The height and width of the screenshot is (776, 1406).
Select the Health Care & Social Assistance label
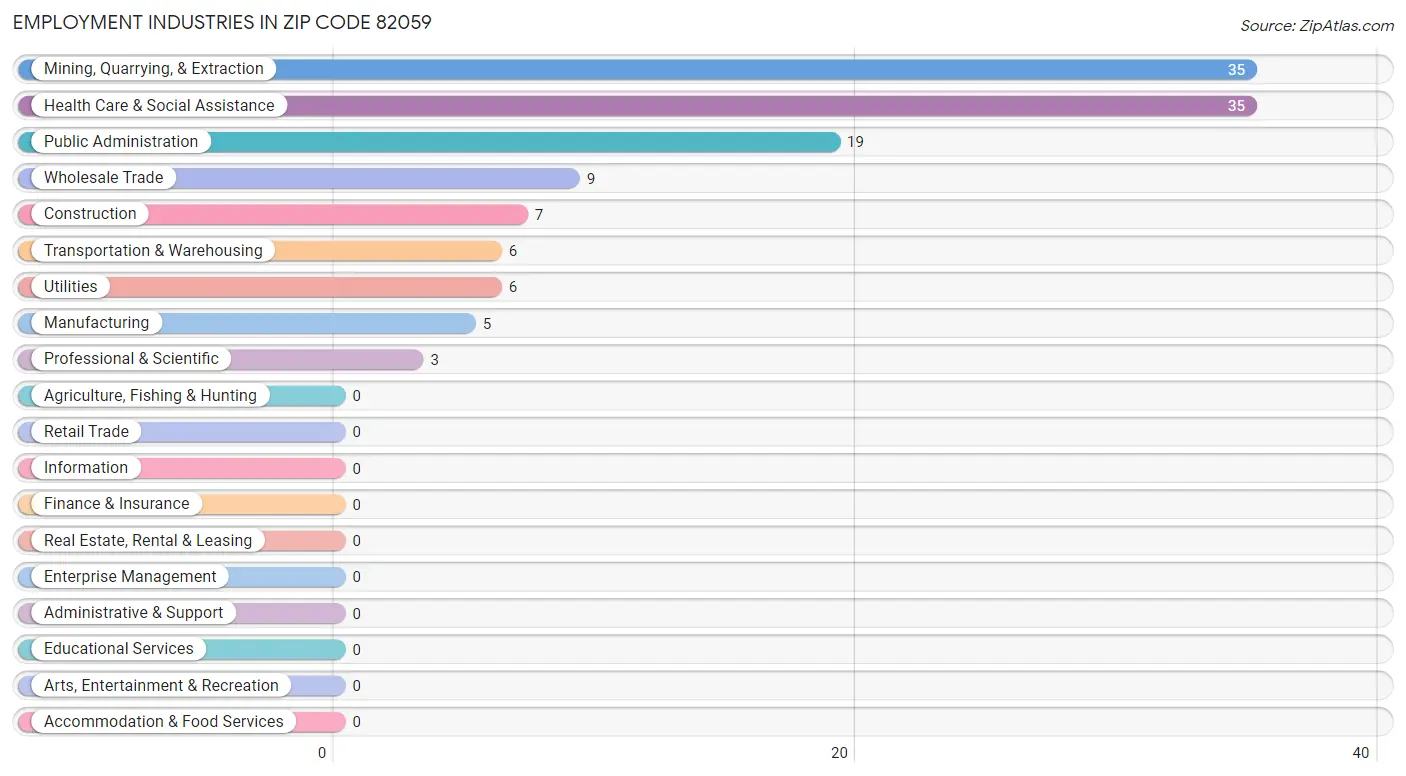[159, 105]
